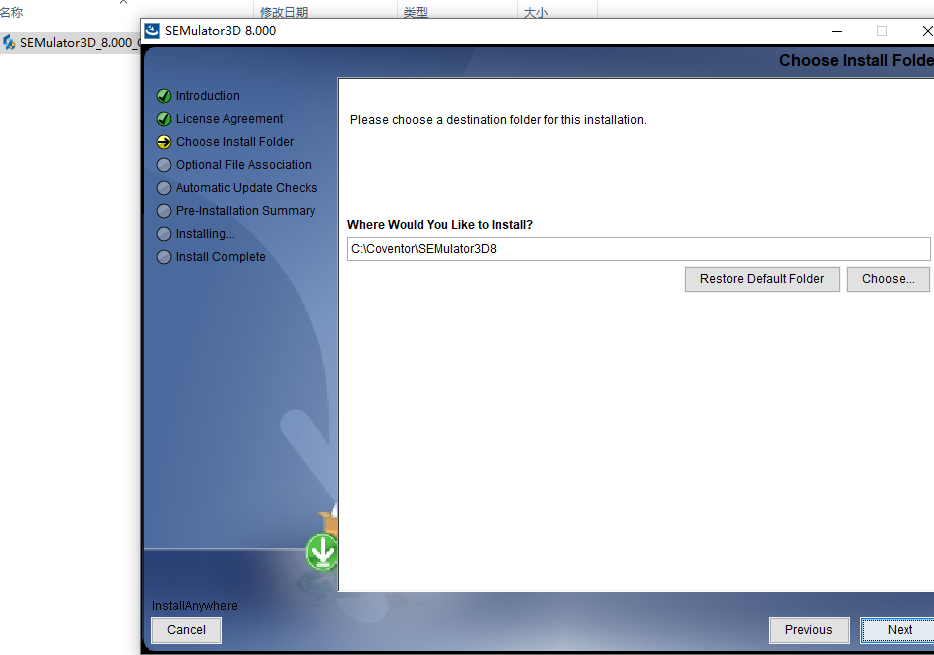Click the gray circle beside Install Complete
This screenshot has height=655, width=934.
tap(164, 257)
